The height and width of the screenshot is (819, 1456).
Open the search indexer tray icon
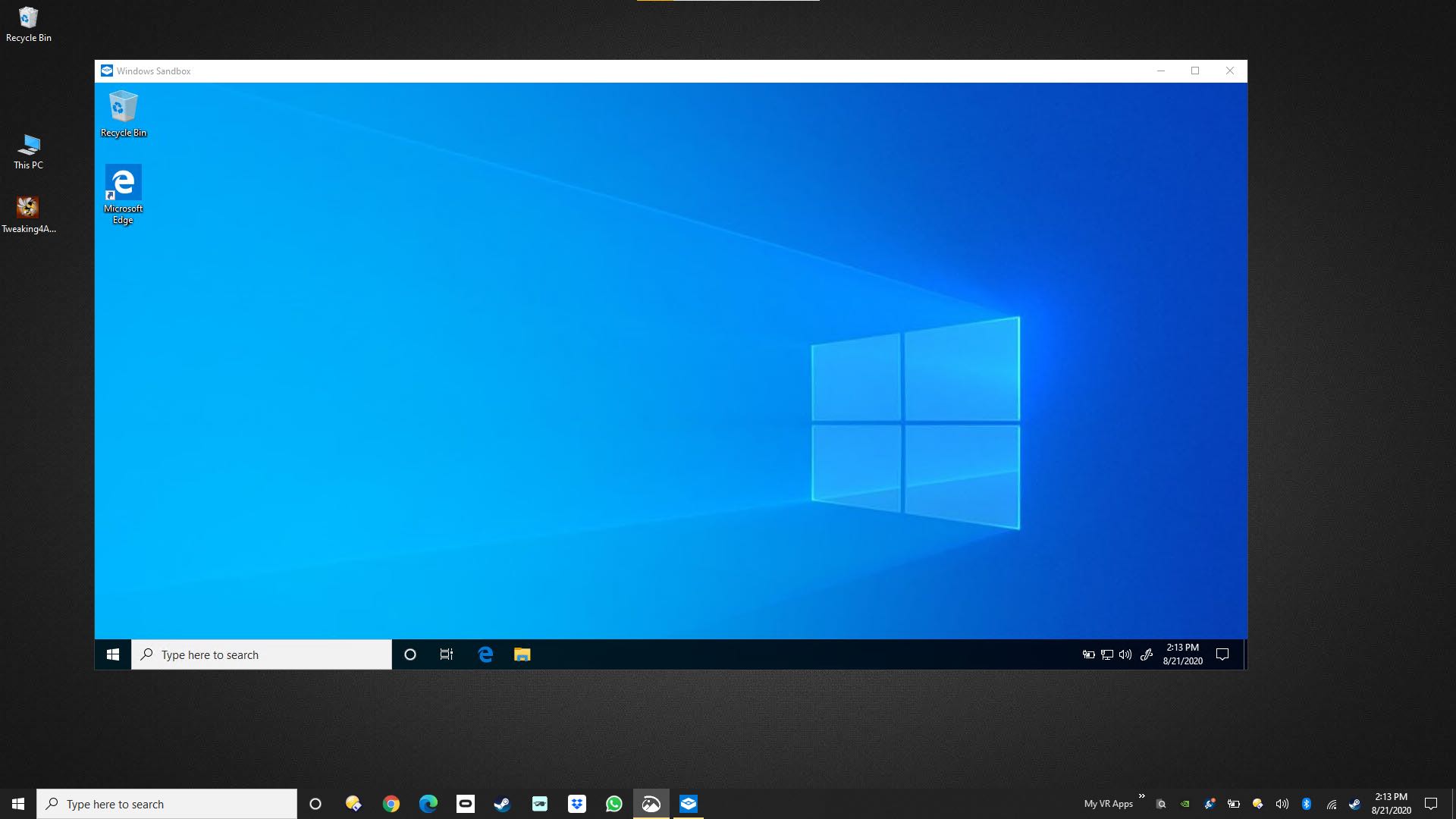tap(1161, 804)
